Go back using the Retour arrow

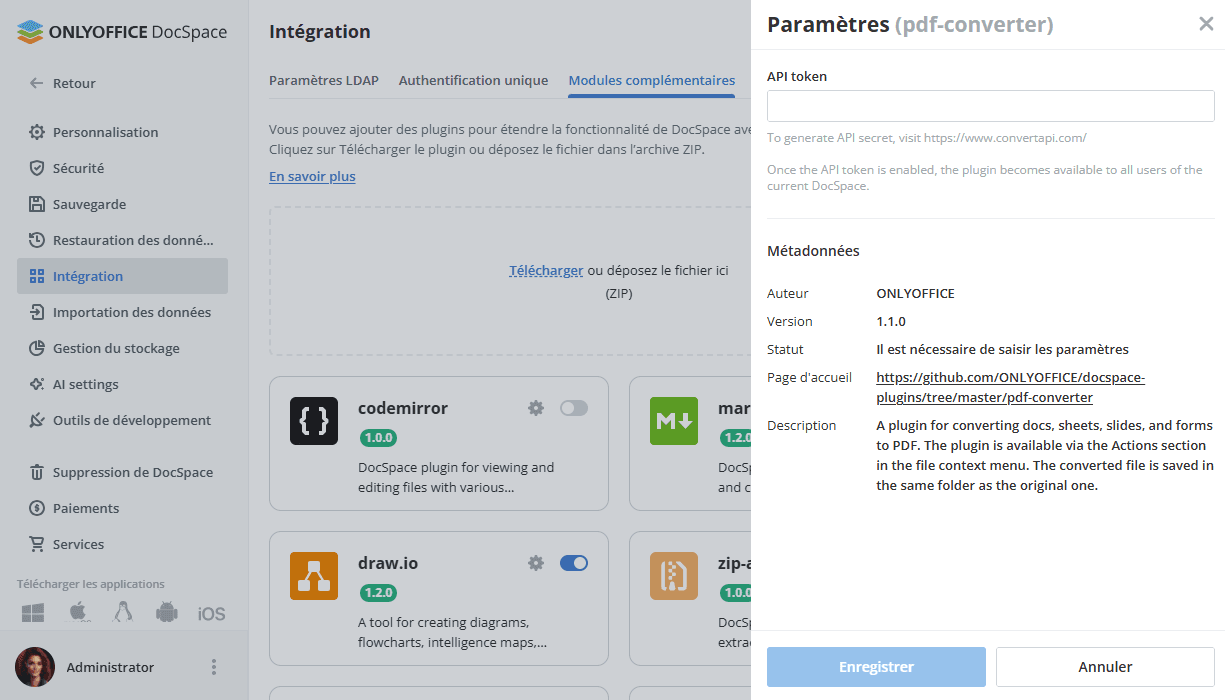[x=37, y=83]
